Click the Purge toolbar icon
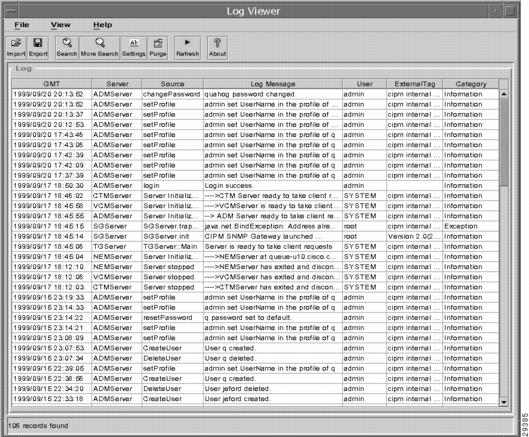This screenshot has width=529, height=437. 158,48
